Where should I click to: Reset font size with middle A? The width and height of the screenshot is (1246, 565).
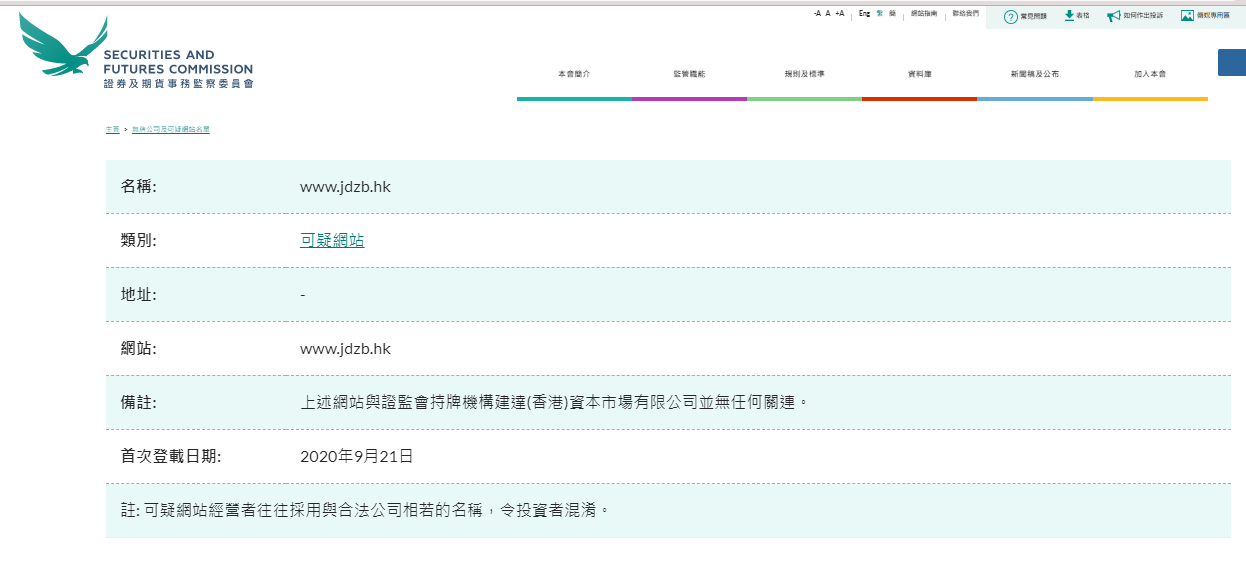click(x=828, y=14)
